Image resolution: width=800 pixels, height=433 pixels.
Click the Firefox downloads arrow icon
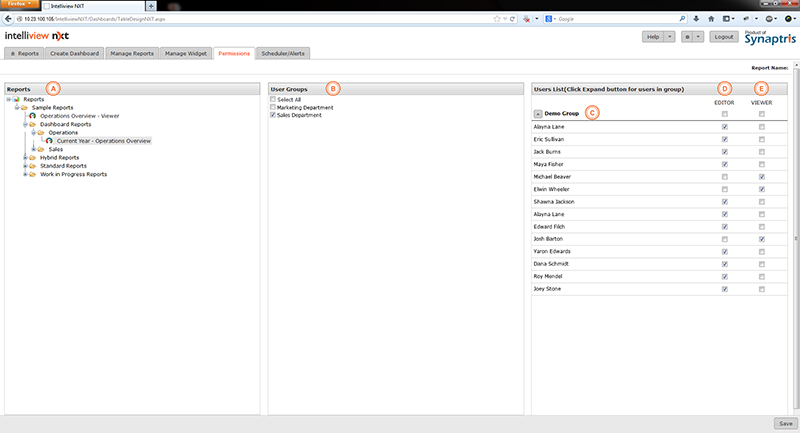pyautogui.click(x=696, y=19)
